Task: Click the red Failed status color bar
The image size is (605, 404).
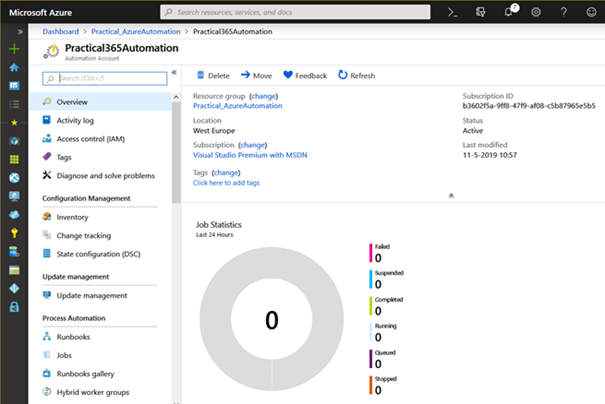Action: click(371, 253)
